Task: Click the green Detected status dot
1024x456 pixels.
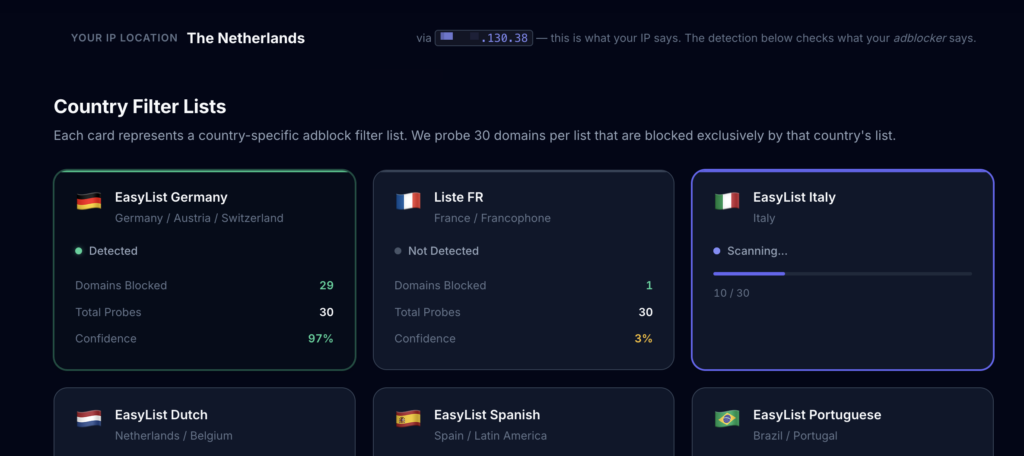Action: tap(79, 251)
